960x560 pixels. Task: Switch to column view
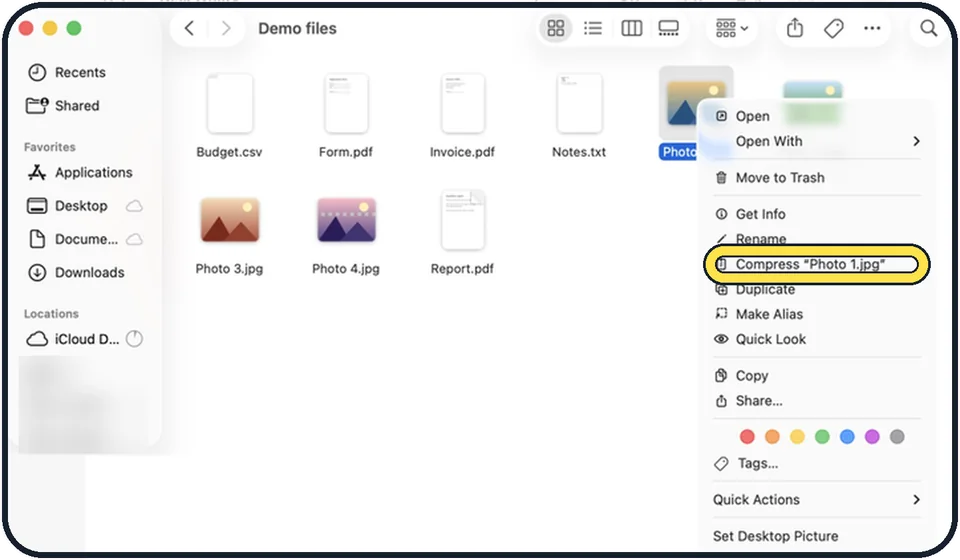(x=631, y=28)
